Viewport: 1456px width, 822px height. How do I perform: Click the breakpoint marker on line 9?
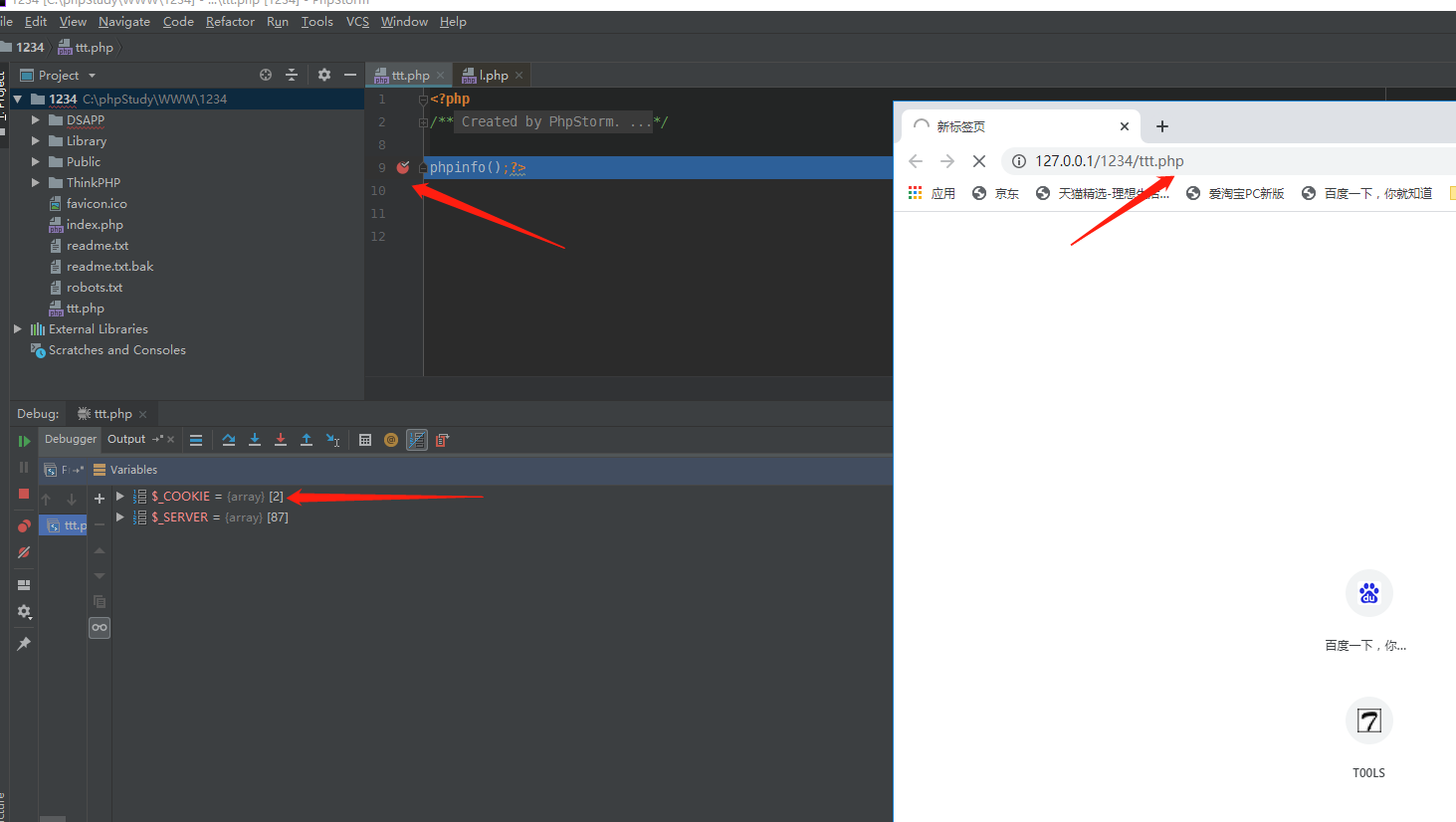(403, 167)
